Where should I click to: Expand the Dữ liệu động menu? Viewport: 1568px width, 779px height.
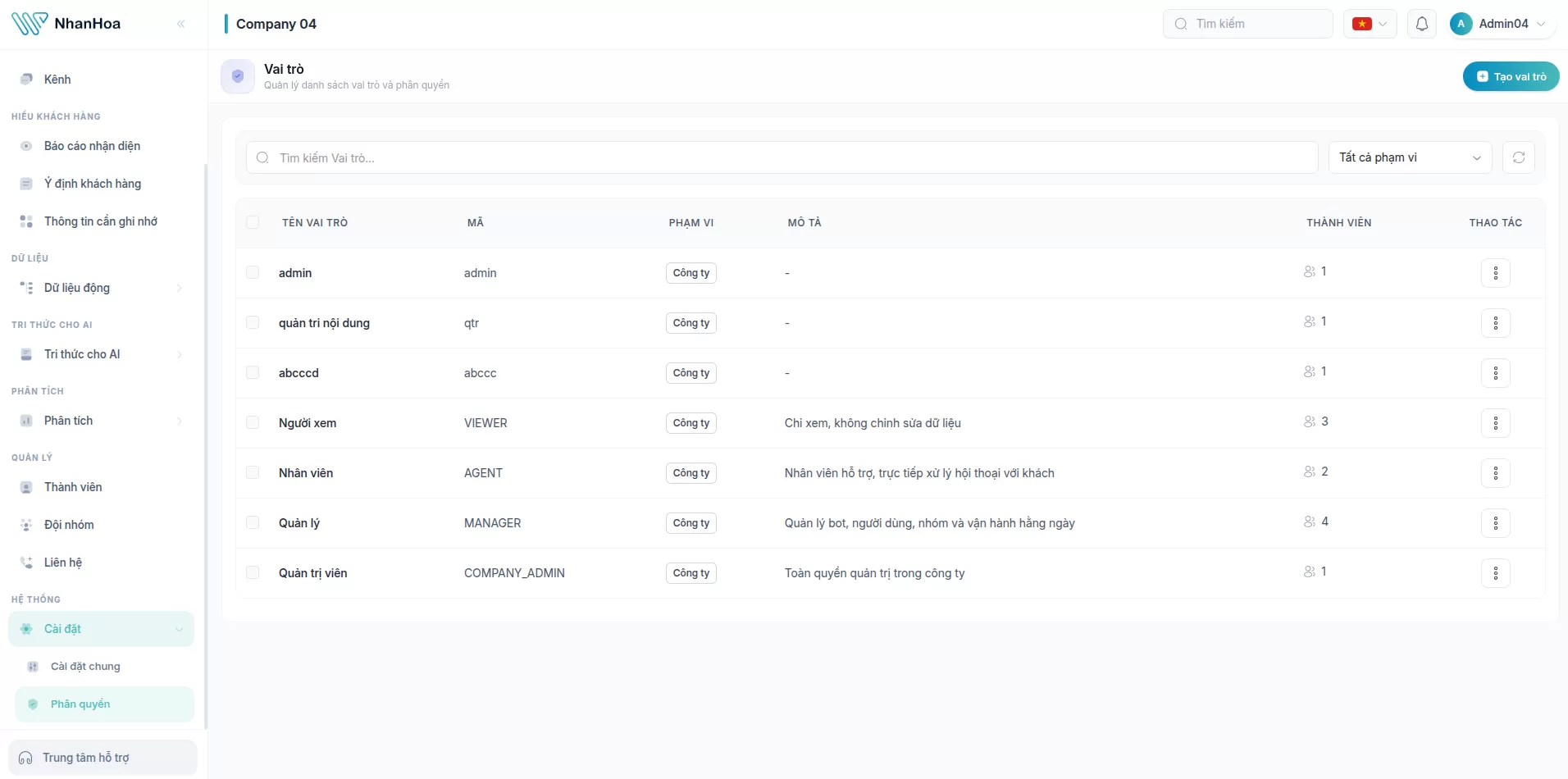pyautogui.click(x=101, y=288)
